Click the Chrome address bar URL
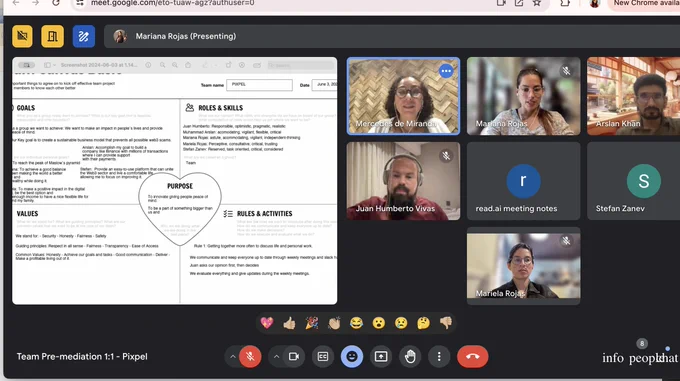This screenshot has height=381, width=680. 173,3
